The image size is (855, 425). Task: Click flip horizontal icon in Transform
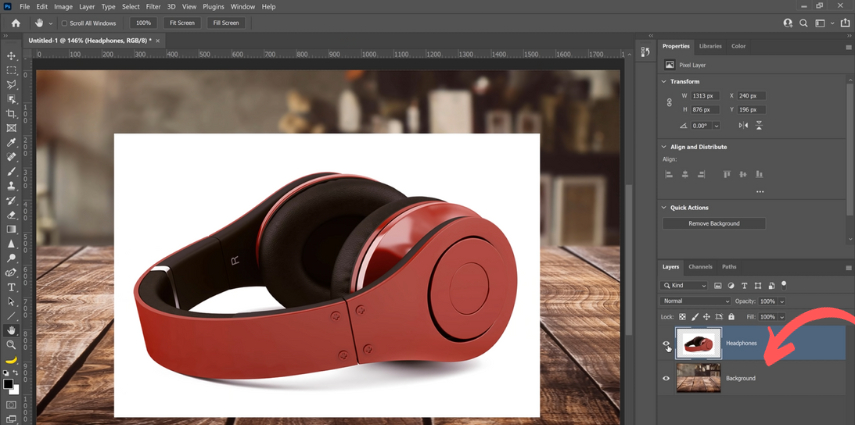click(x=743, y=125)
